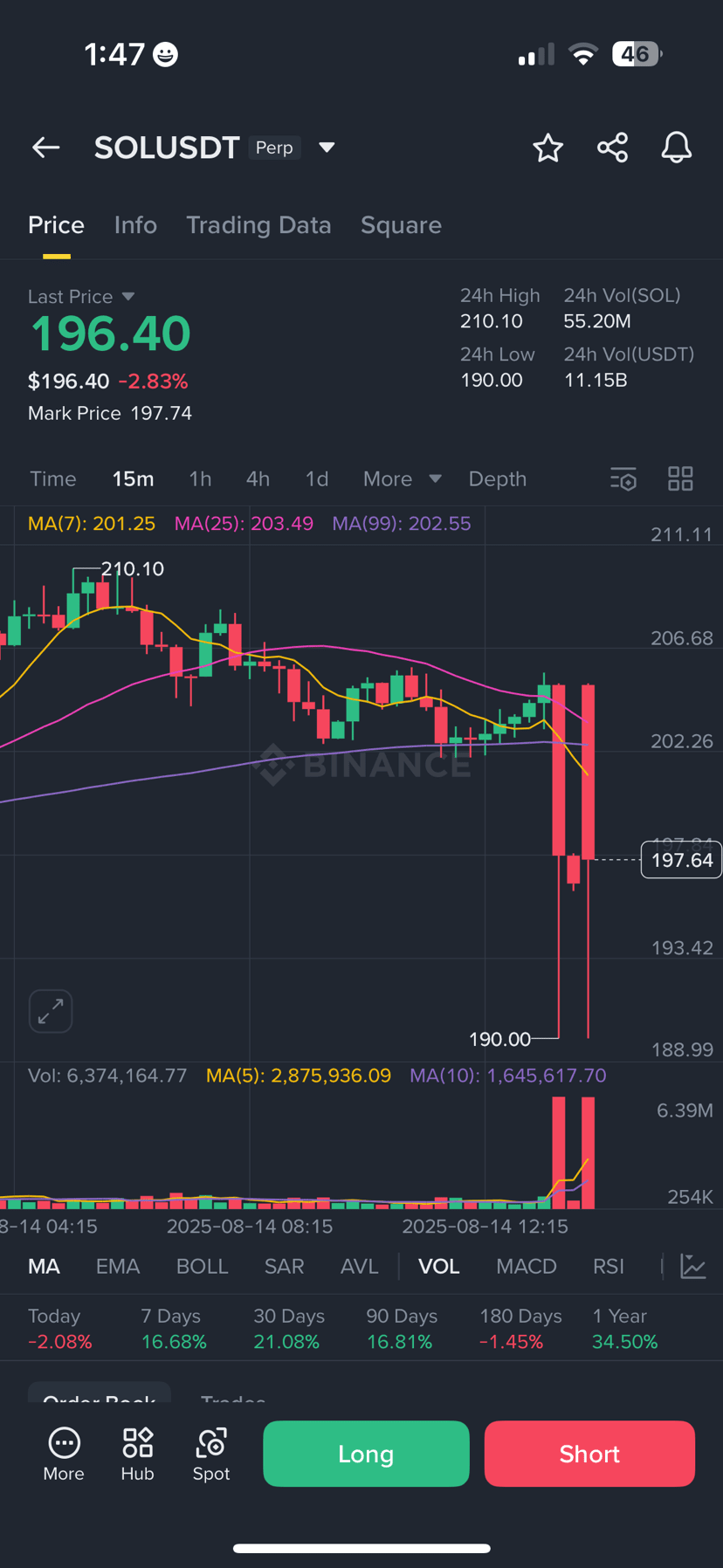
Task: Enable the MA indicator
Action: pos(44,1266)
